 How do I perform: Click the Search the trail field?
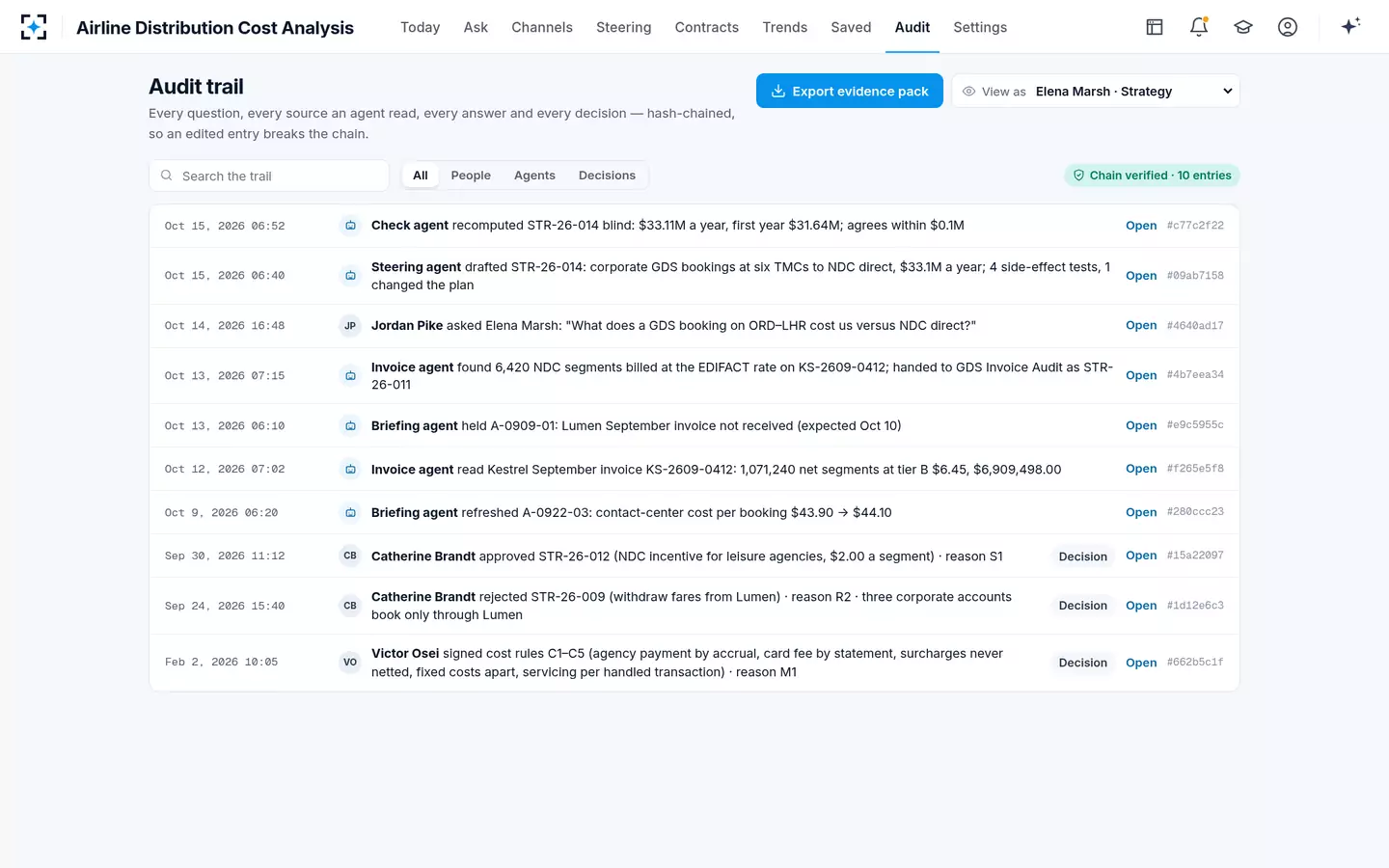pyautogui.click(x=269, y=176)
